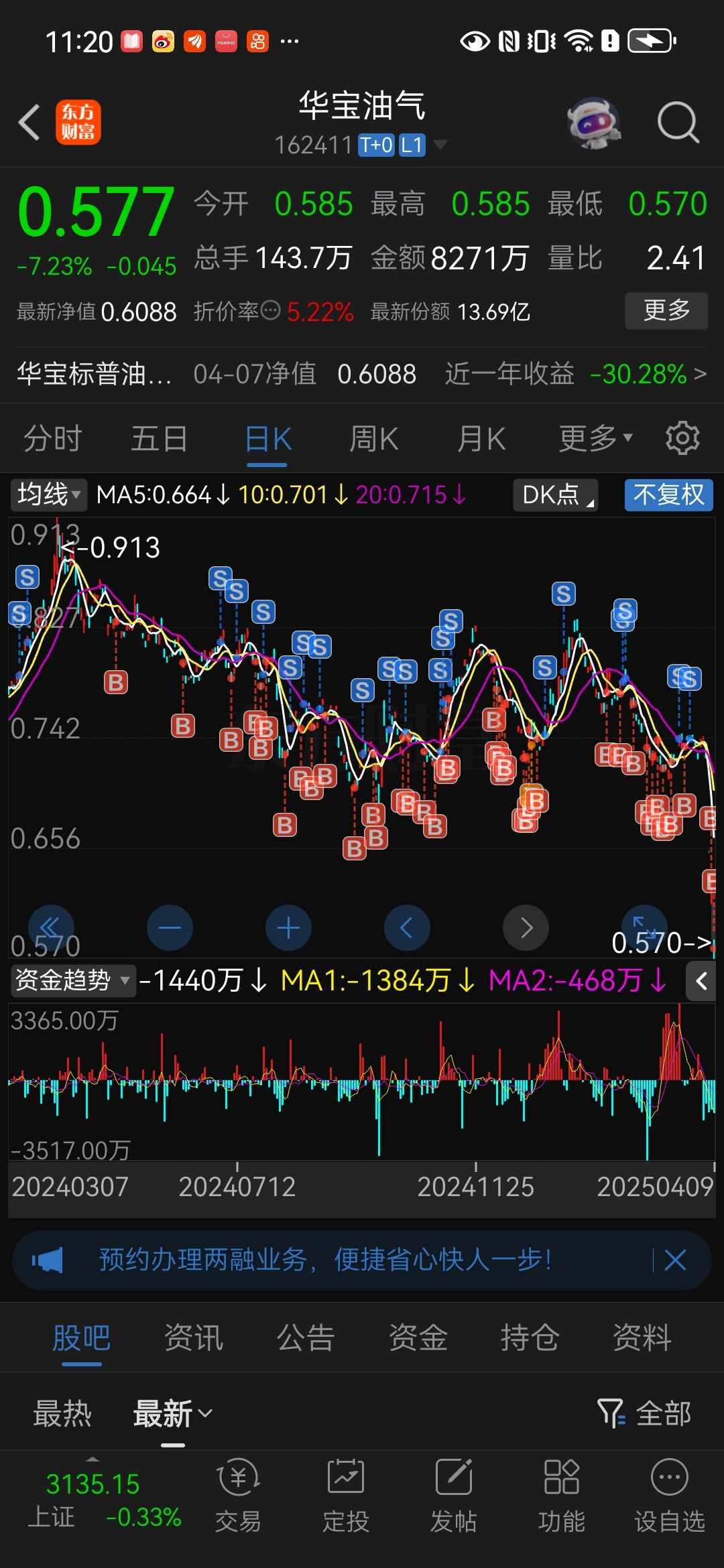This screenshot has width=724, height=1568.
Task: Expand the 更多 chart periods dropdown
Action: tap(596, 439)
